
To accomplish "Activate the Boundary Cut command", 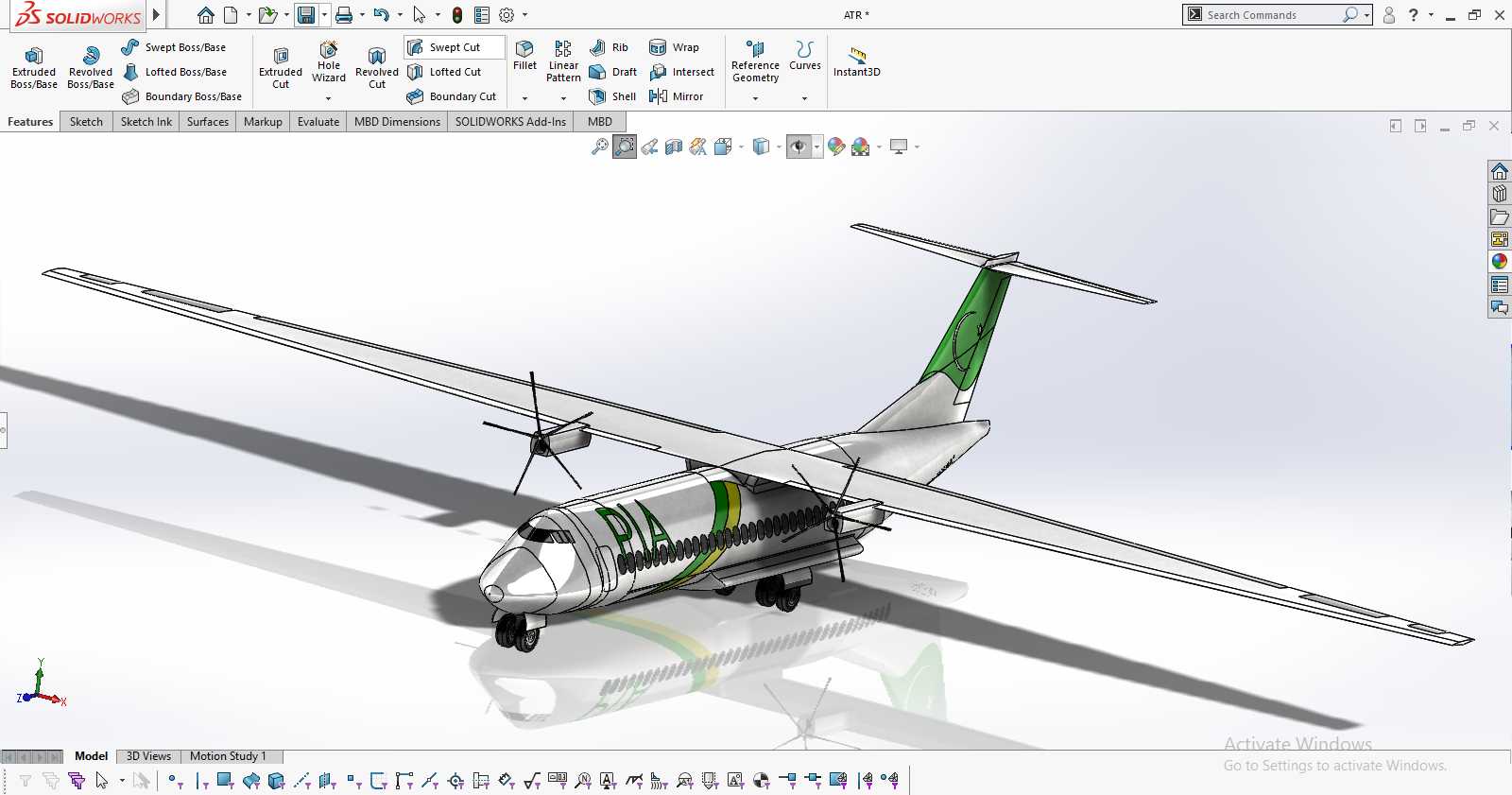I will coord(452,96).
